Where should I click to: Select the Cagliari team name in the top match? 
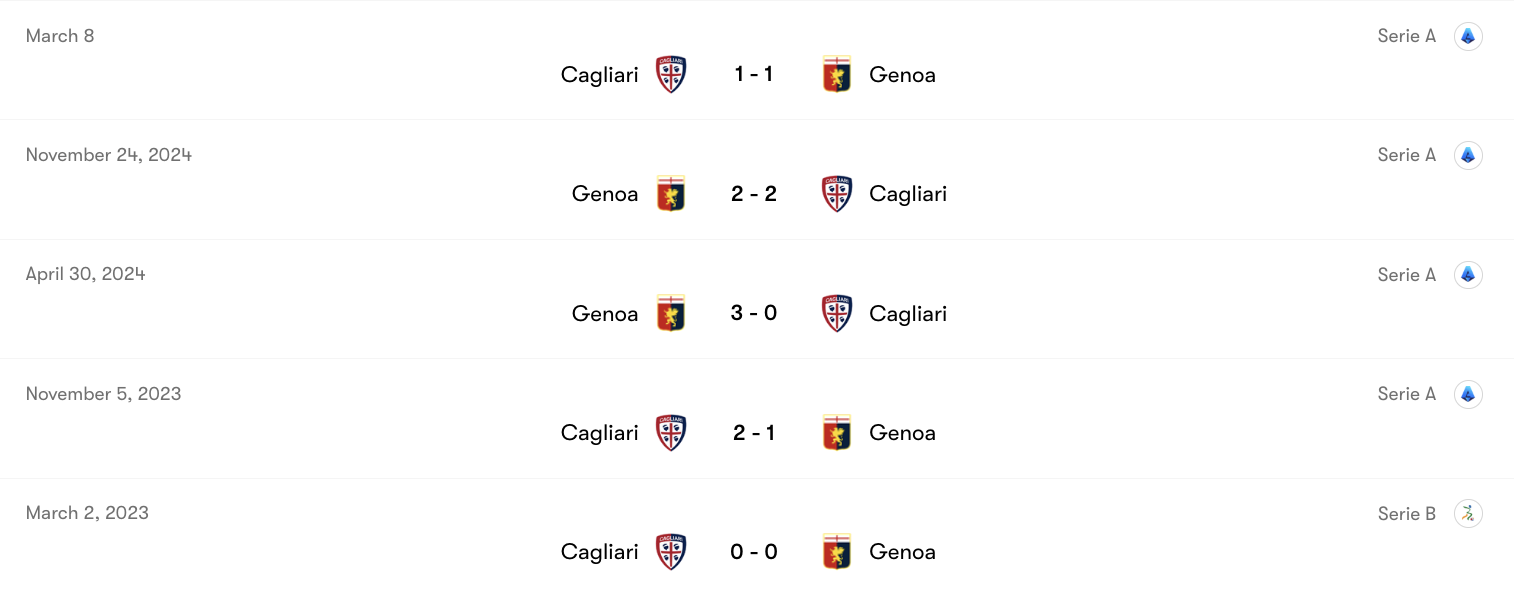[x=599, y=74]
